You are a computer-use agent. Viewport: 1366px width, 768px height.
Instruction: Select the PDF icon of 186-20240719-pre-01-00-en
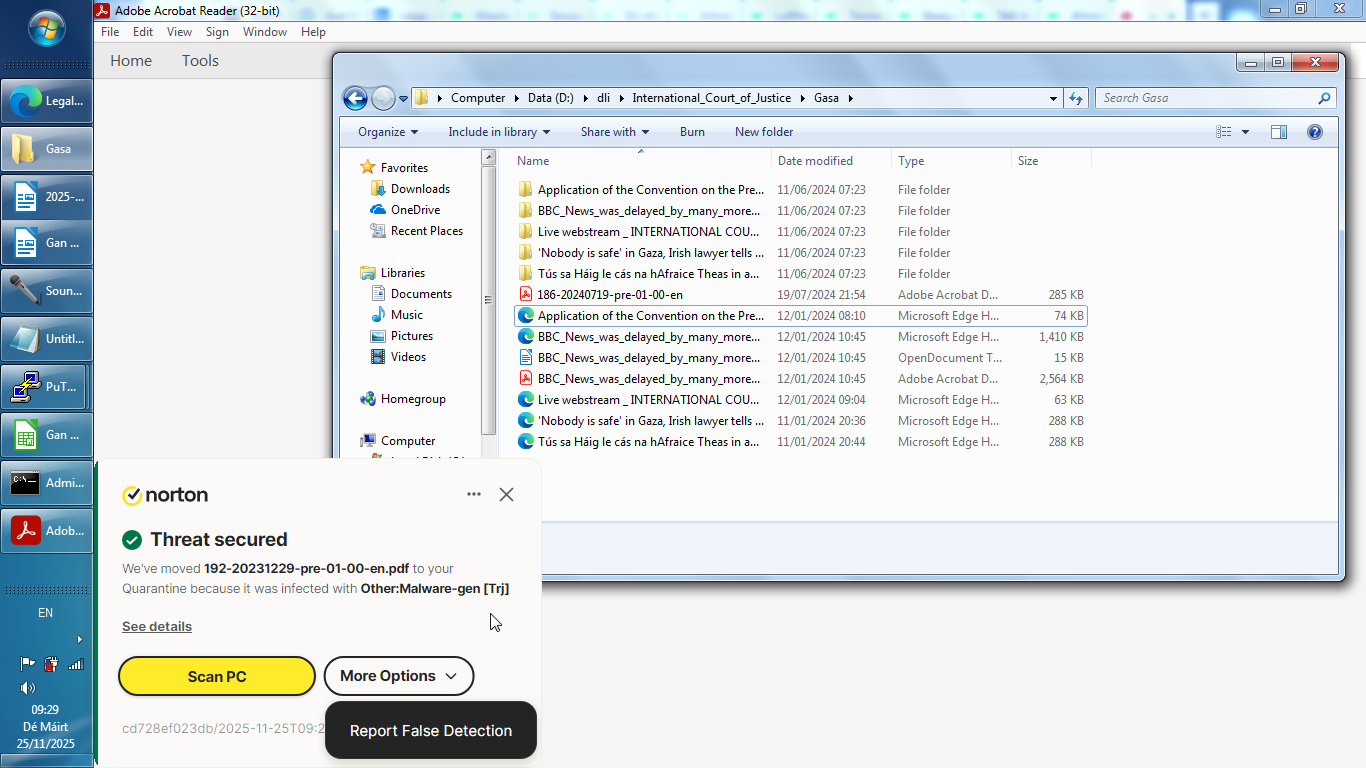pyautogui.click(x=526, y=295)
